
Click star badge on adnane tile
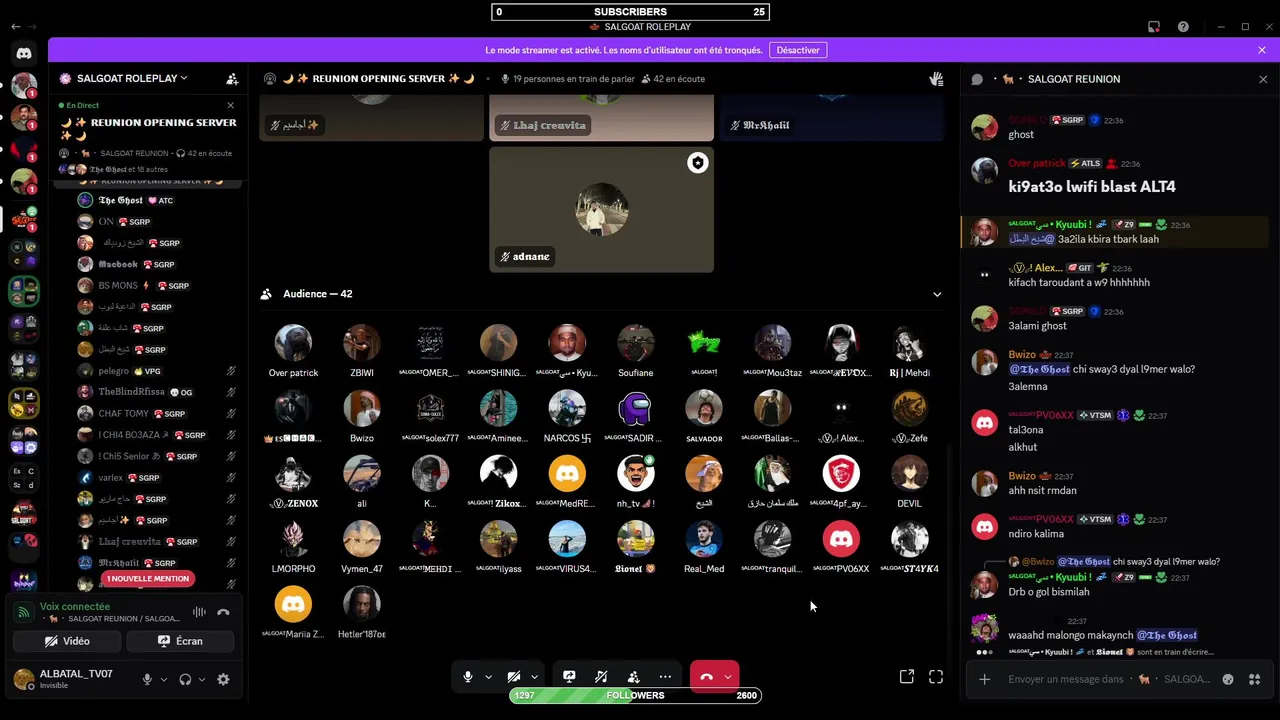click(697, 163)
